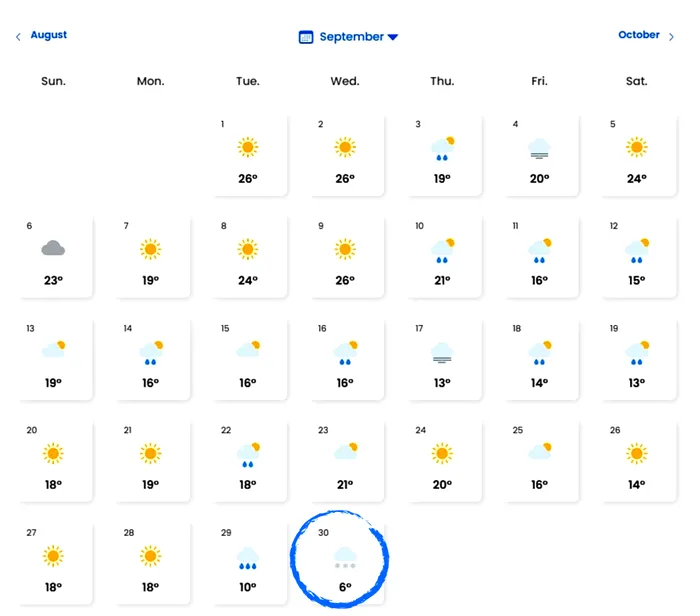The height and width of the screenshot is (616, 700).
Task: Select the gray cloud icon on September 6
Action: tap(53, 248)
